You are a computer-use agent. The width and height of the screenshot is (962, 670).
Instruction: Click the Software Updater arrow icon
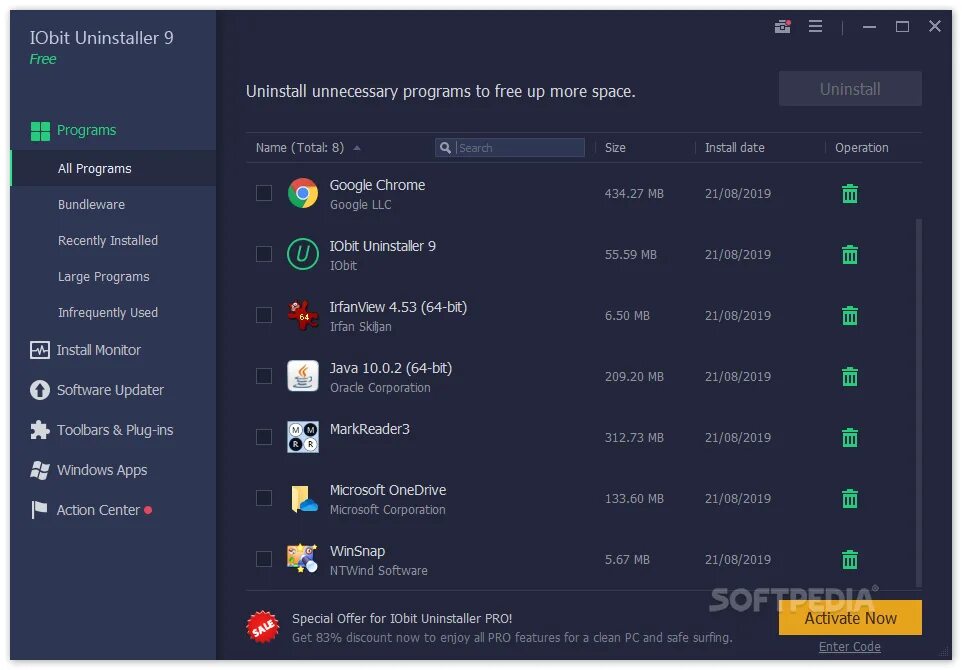click(x=40, y=390)
